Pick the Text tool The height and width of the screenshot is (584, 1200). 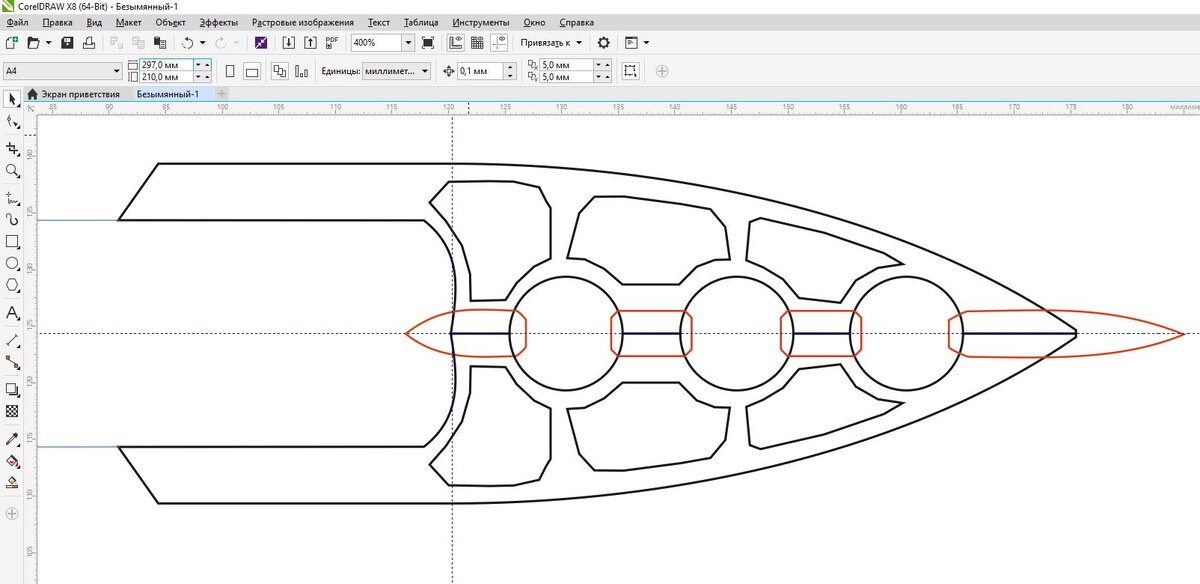point(12,313)
